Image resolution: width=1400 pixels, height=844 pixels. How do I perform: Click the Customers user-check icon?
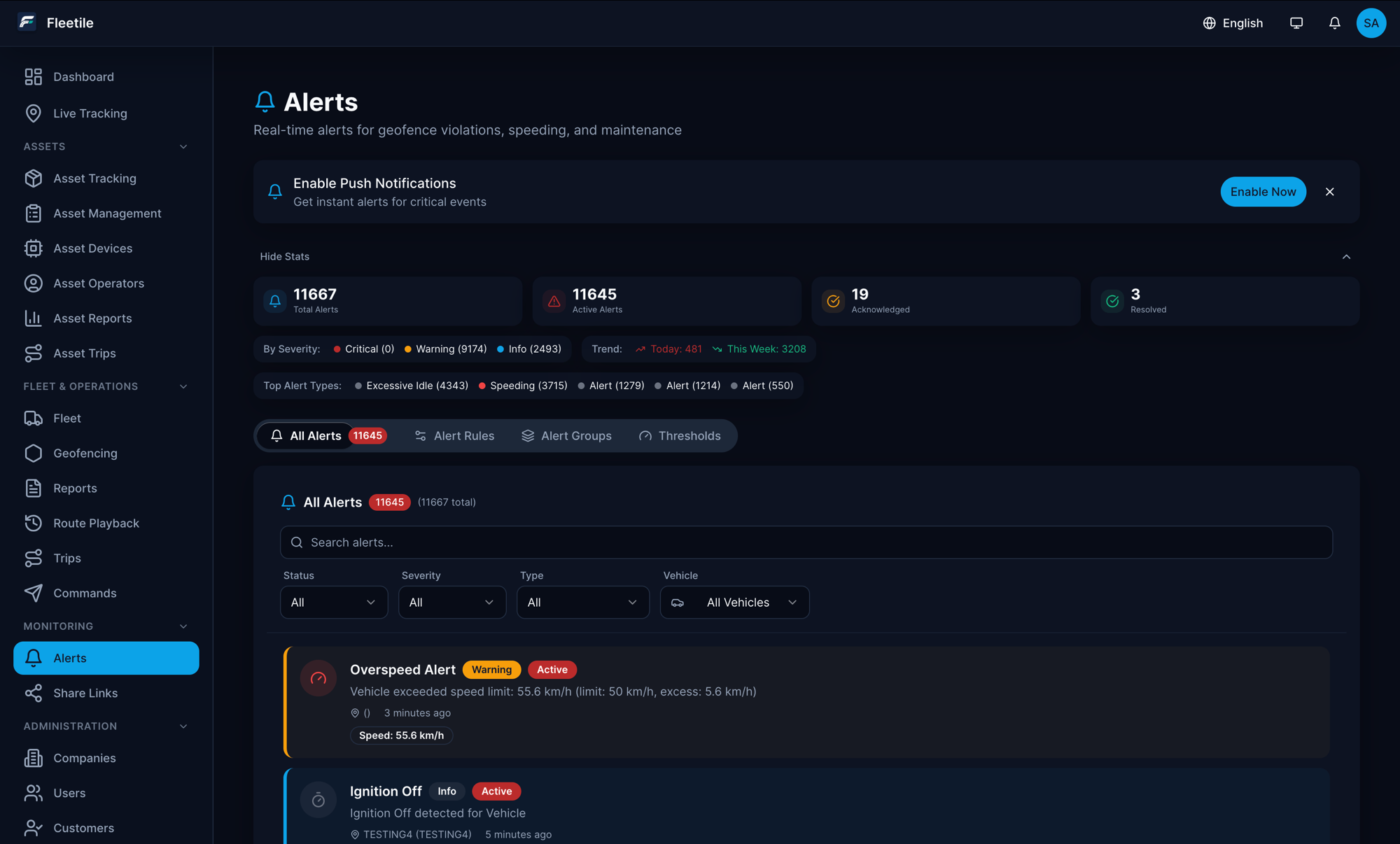34,828
